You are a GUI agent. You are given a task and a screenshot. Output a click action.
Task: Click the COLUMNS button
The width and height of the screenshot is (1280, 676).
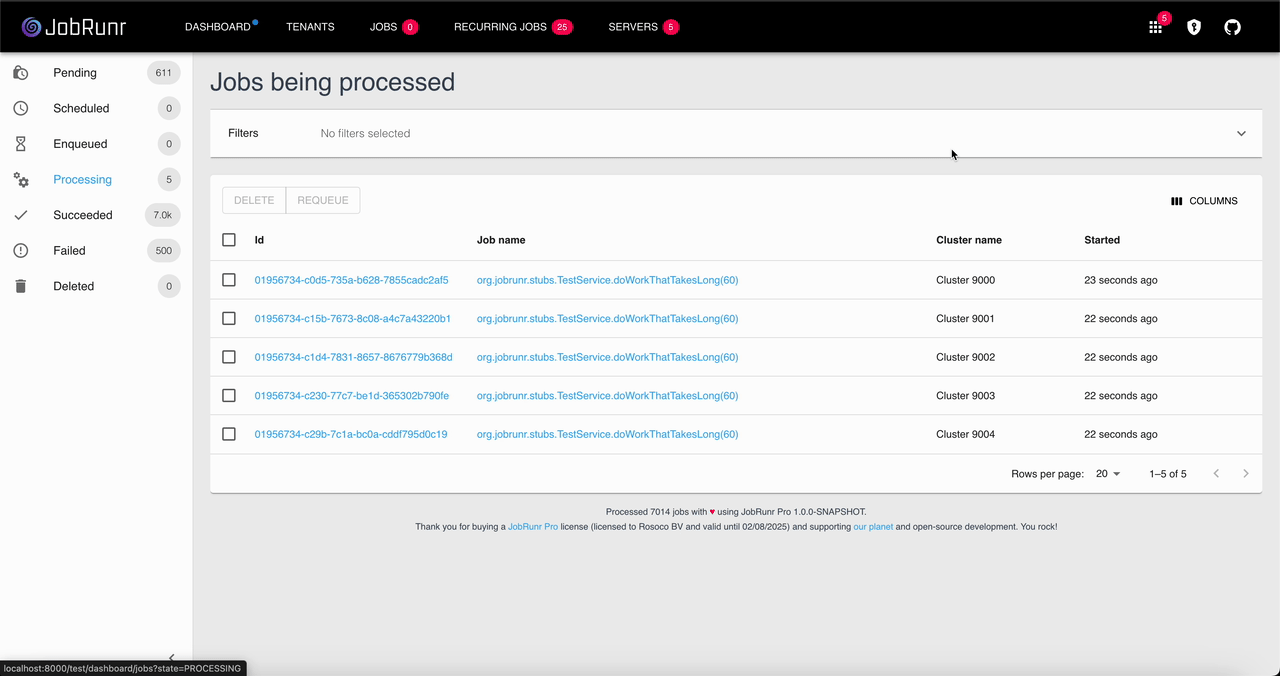1204,201
